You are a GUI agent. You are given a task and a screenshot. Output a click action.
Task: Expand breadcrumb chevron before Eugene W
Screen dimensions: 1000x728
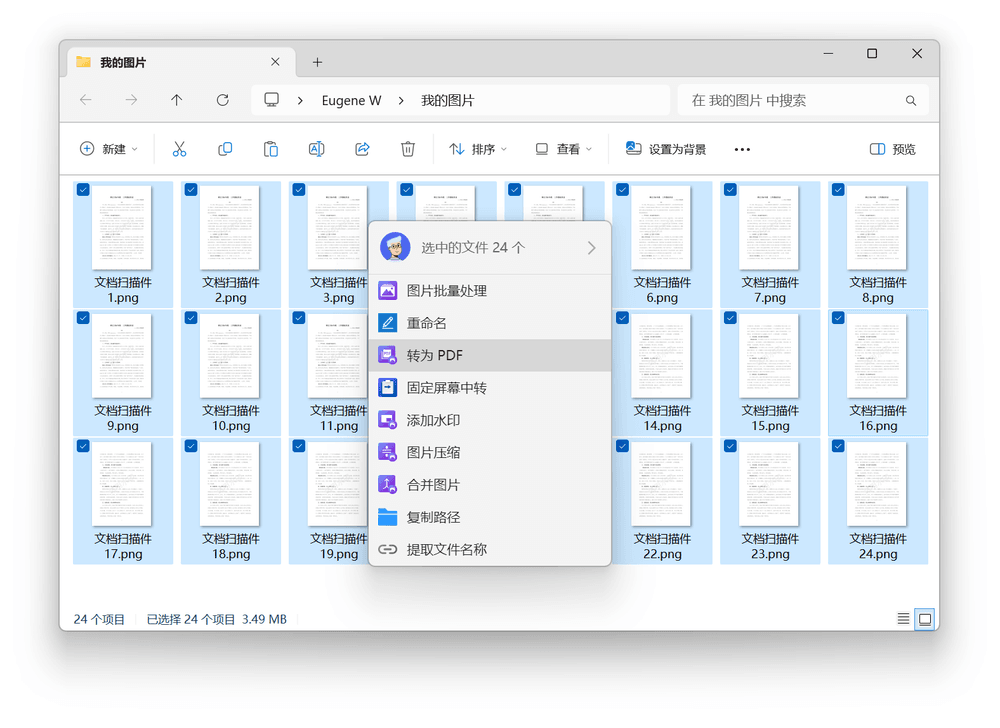(300, 101)
